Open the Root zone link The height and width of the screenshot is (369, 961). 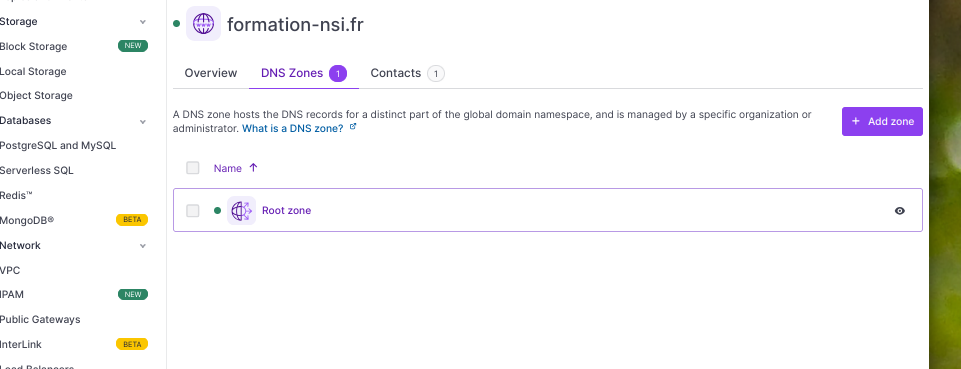[x=286, y=210]
